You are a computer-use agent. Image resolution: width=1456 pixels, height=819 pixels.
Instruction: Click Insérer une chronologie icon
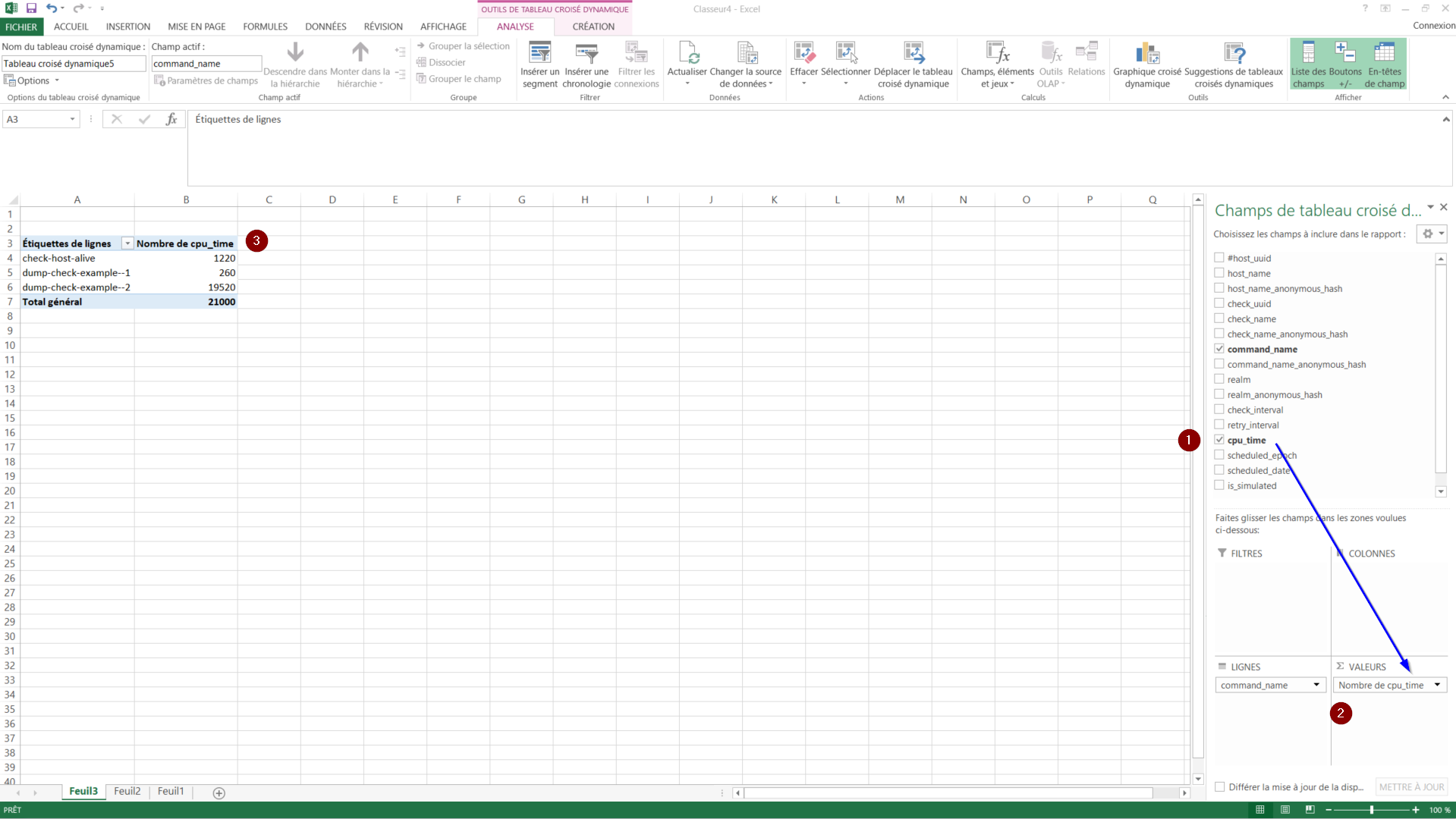(x=586, y=53)
